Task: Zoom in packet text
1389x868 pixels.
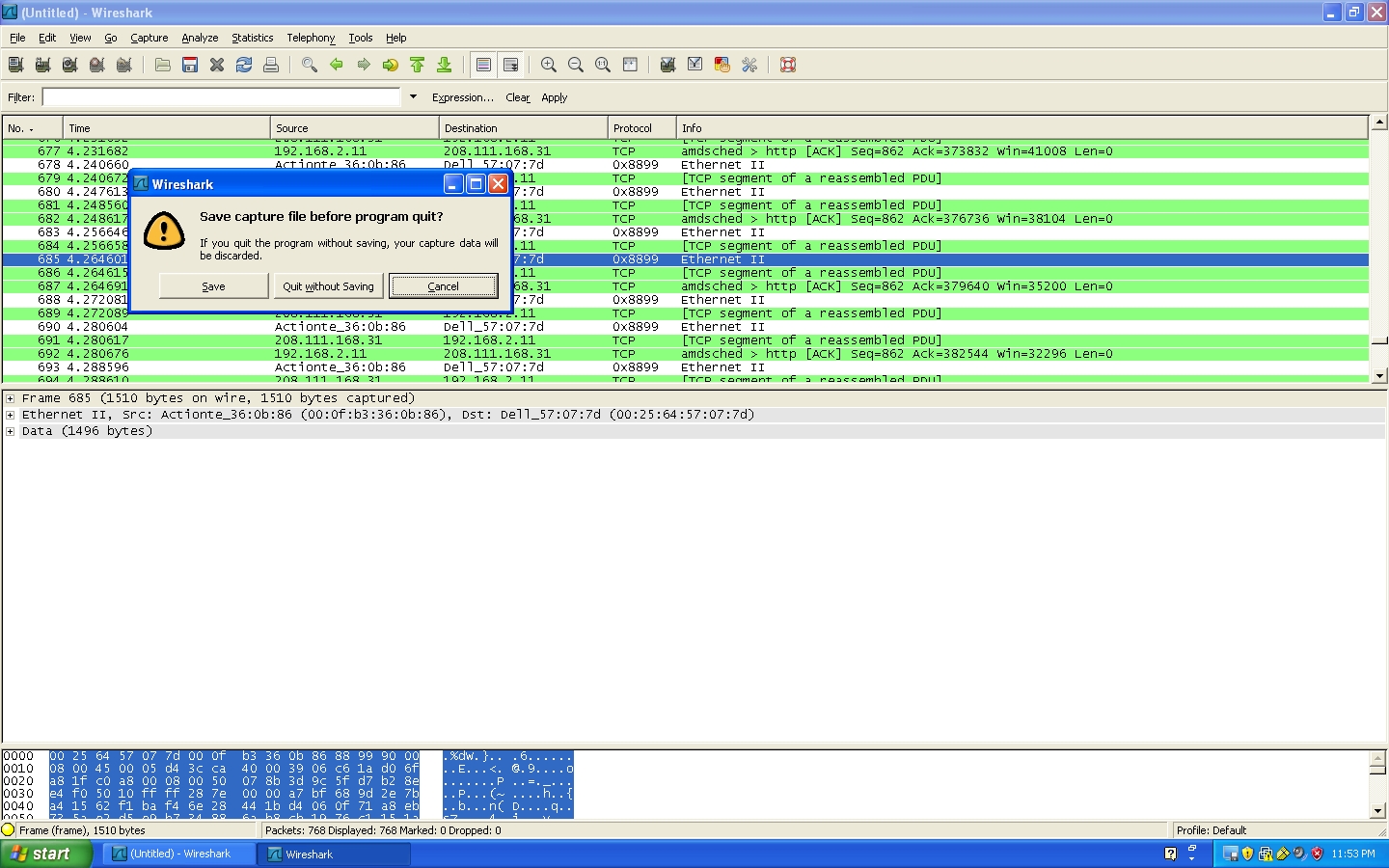Action: 549,65
